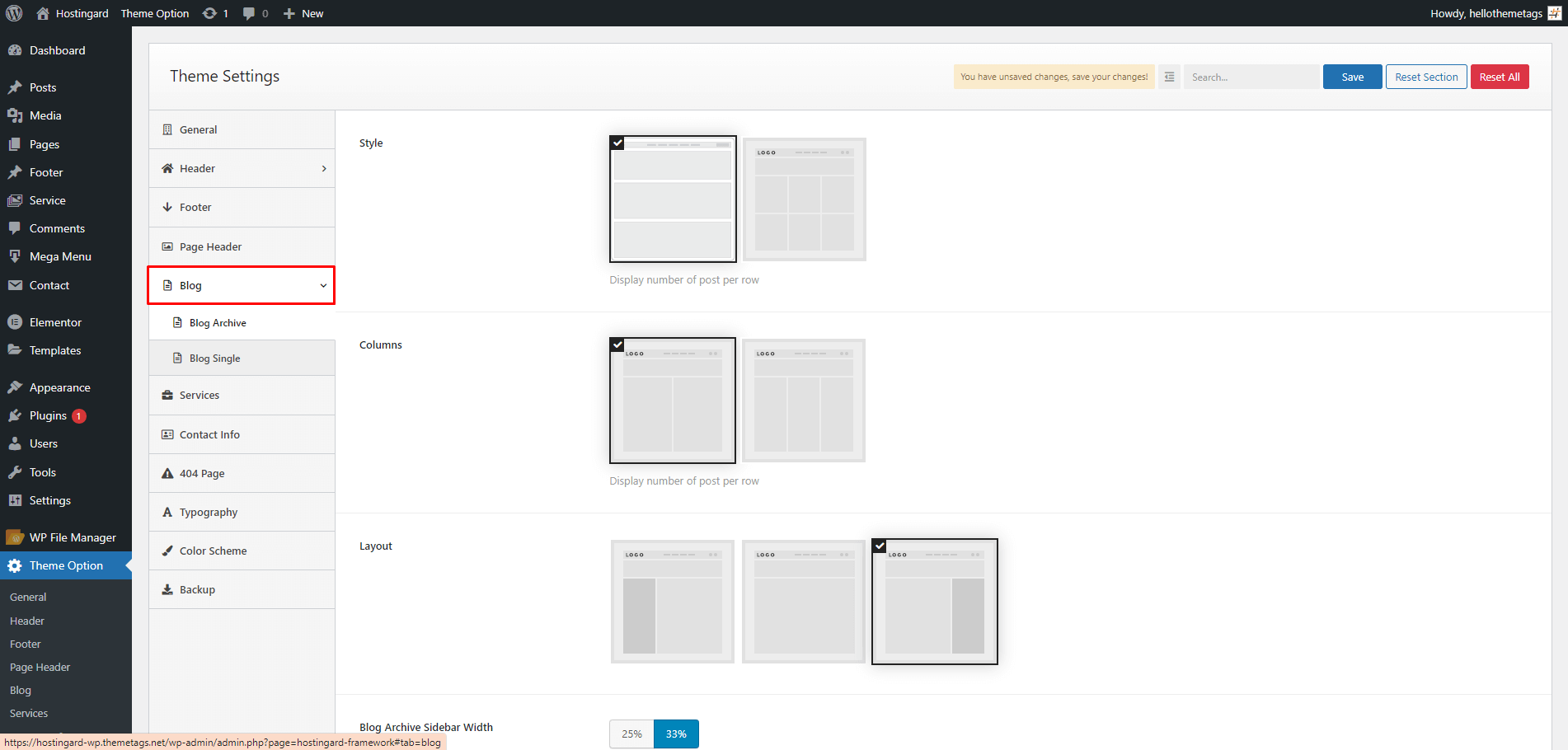Click the Pages icon in sidebar
The height and width of the screenshot is (750, 1568).
coord(15,144)
